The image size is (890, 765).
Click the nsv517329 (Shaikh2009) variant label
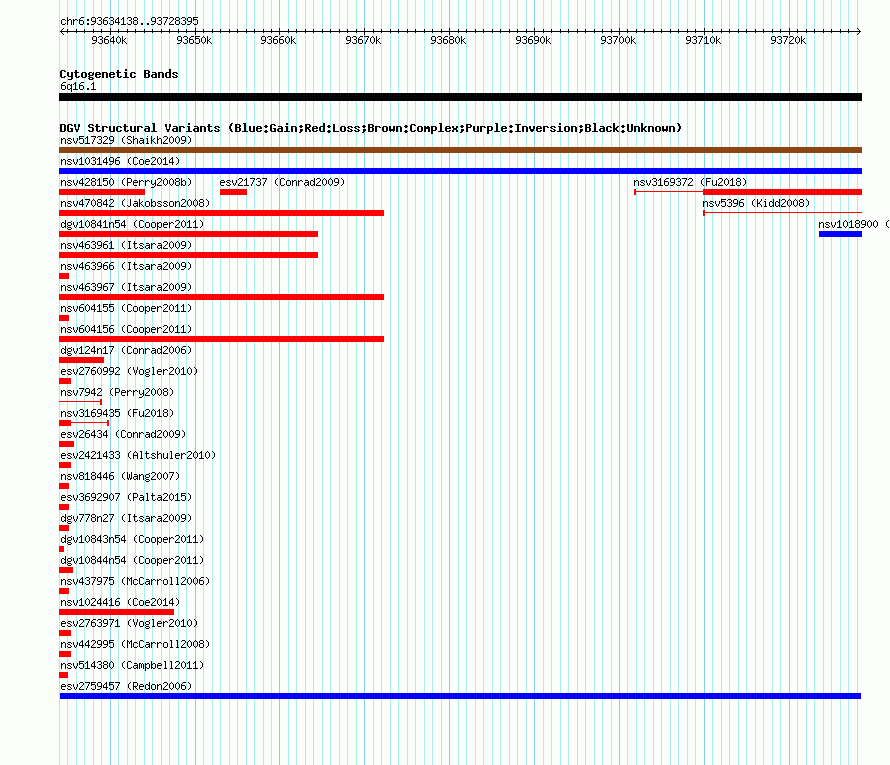click(126, 140)
